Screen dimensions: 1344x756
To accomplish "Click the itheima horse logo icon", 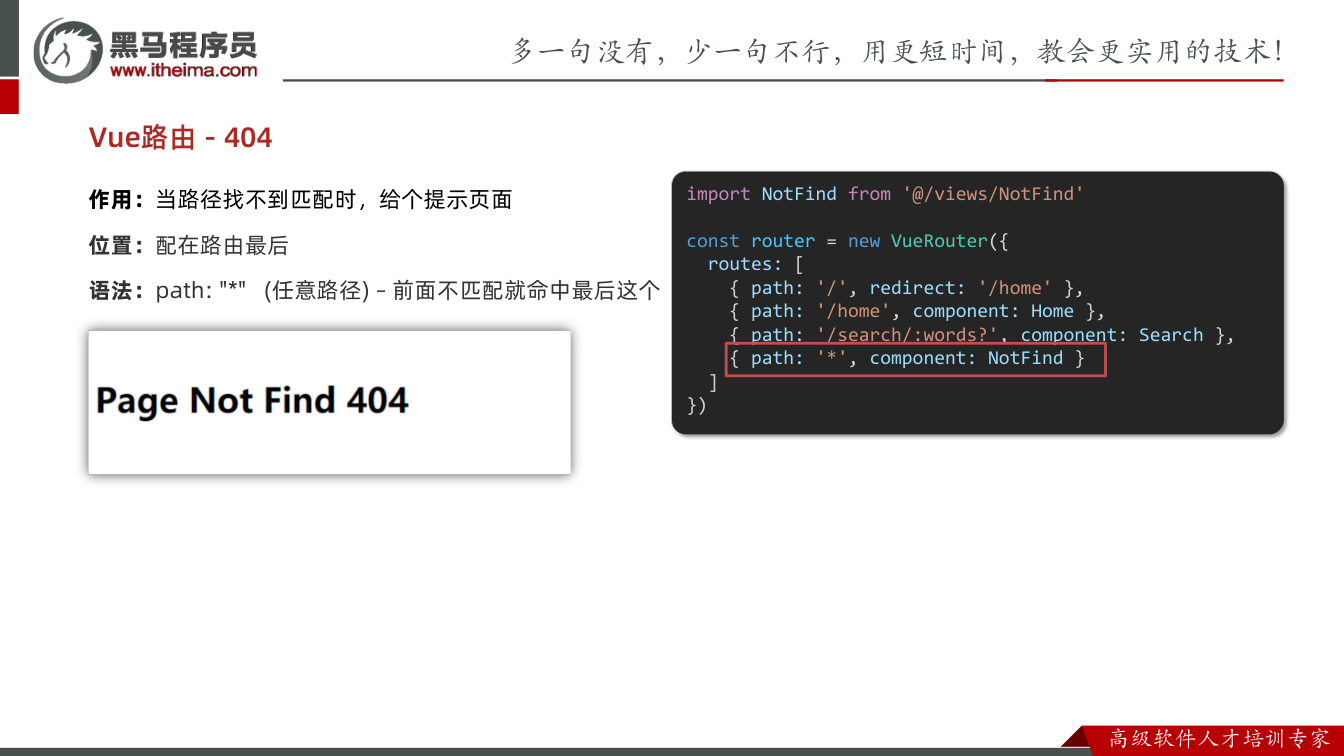I will 68,50.
